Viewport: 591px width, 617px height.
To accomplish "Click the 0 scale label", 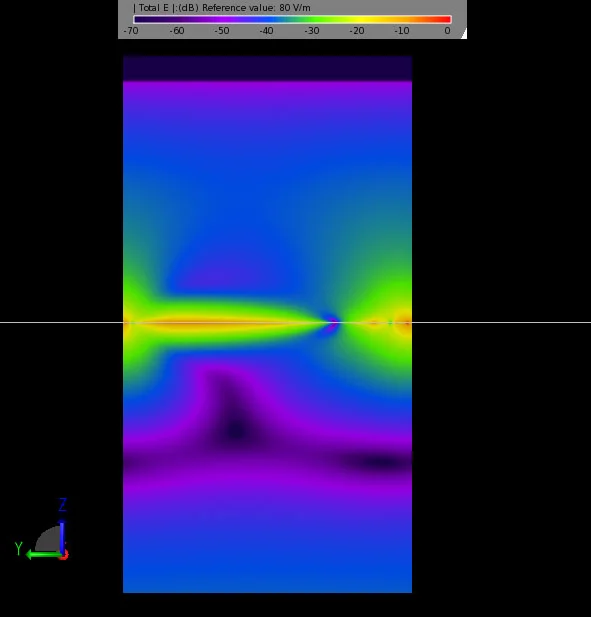I will tap(447, 31).
